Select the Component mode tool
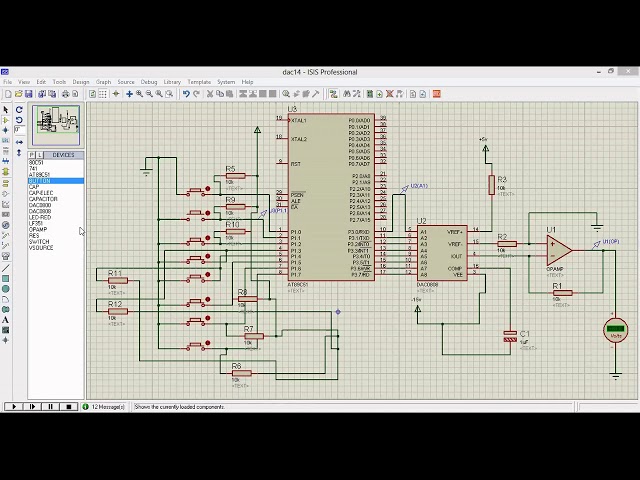The width and height of the screenshot is (640, 480). click(x=6, y=120)
